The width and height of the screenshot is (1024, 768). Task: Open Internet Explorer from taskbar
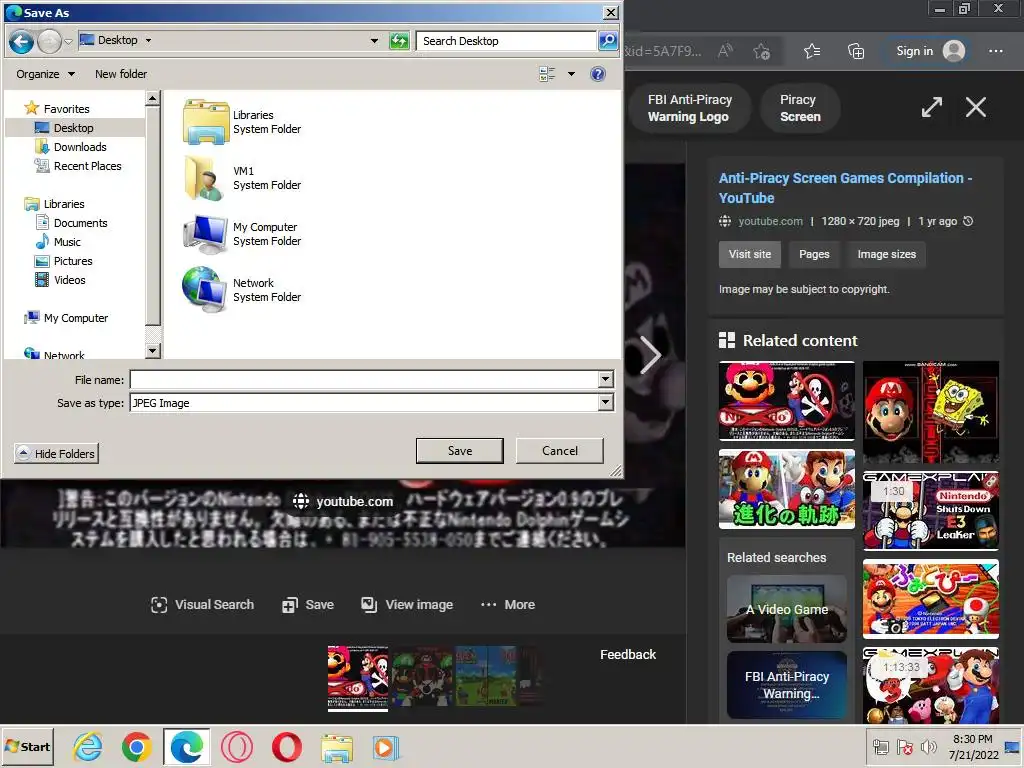pos(88,747)
